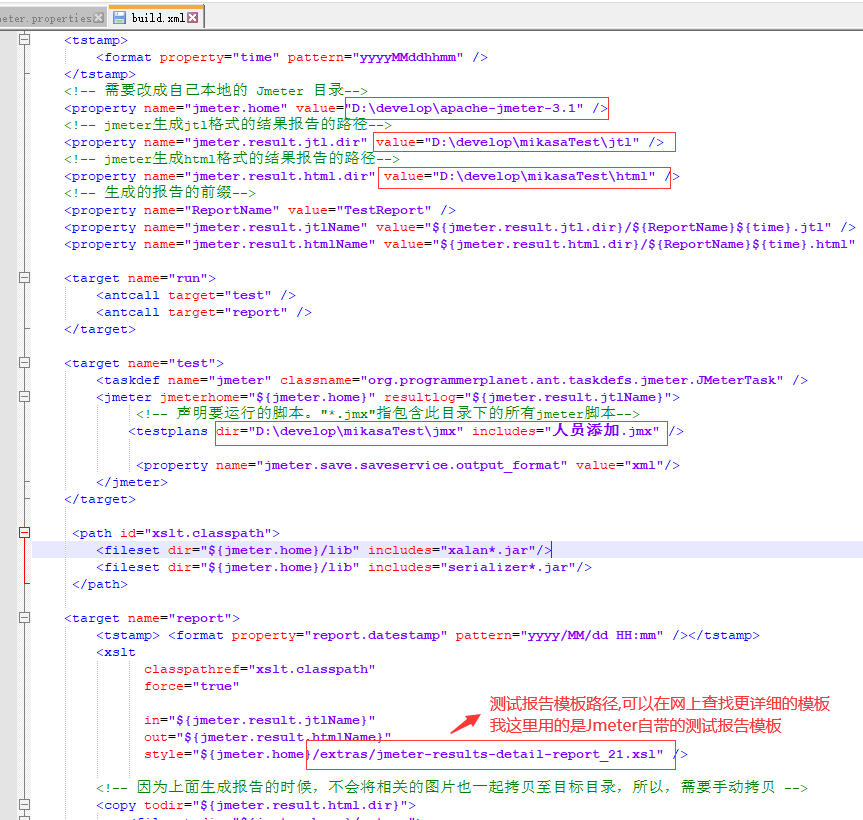Click the comment '需要改成自己本地的 Jmeter 目录'
Image resolution: width=863 pixels, height=820 pixels.
coord(216,90)
